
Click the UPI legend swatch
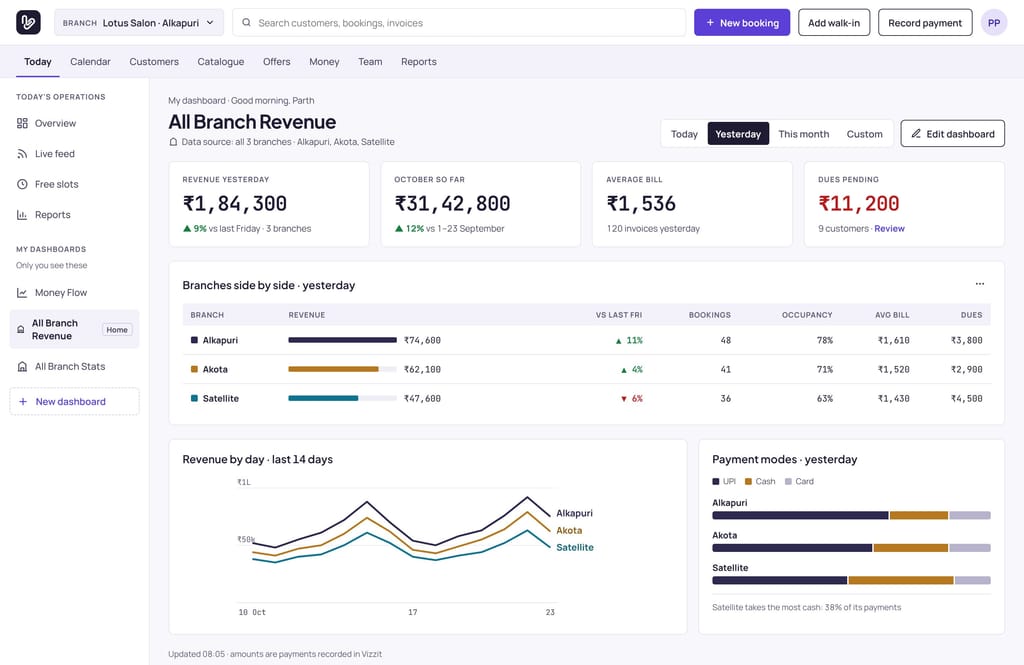point(716,481)
